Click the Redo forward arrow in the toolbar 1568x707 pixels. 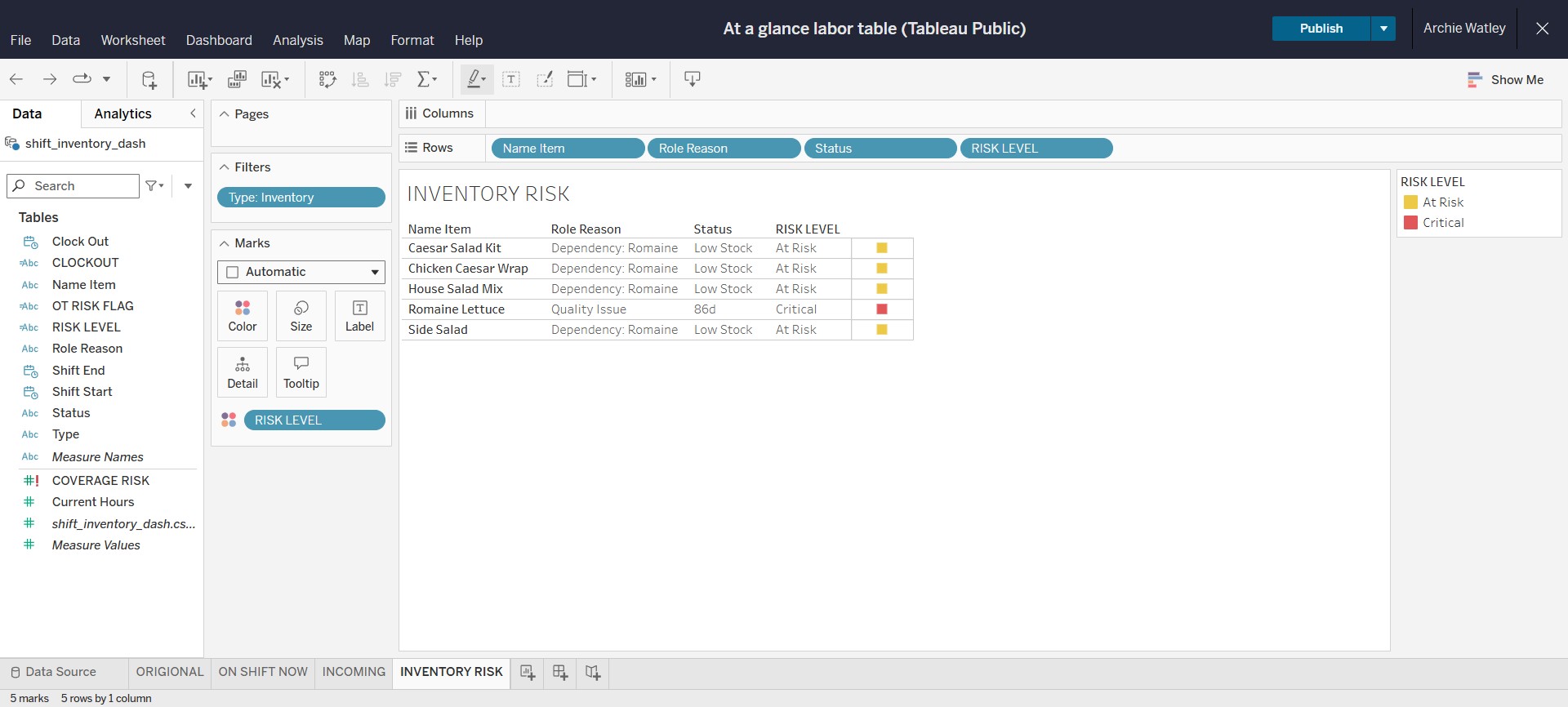pos(50,79)
